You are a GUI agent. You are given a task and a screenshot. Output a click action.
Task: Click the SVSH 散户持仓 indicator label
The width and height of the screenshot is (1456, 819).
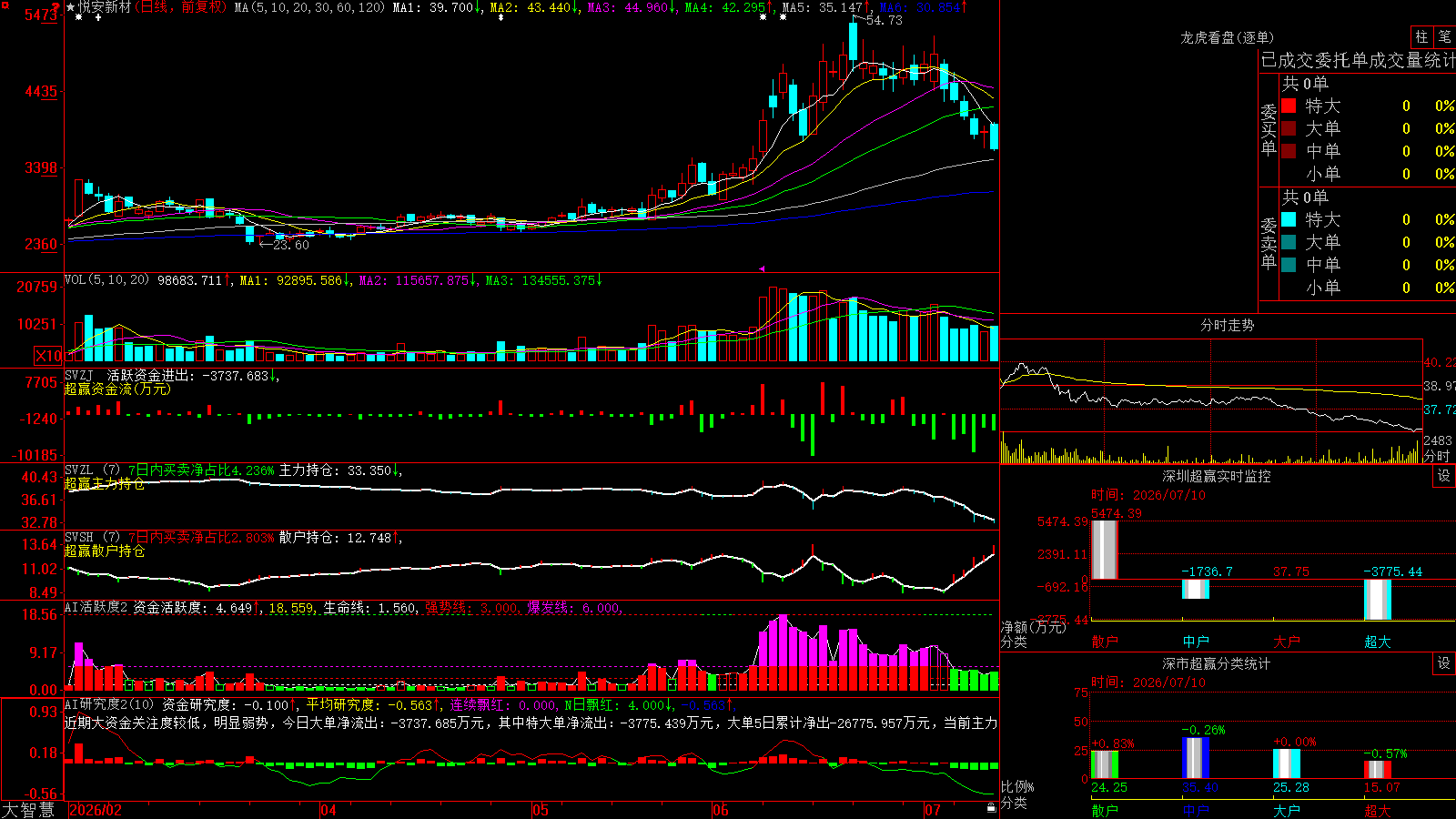79,538
